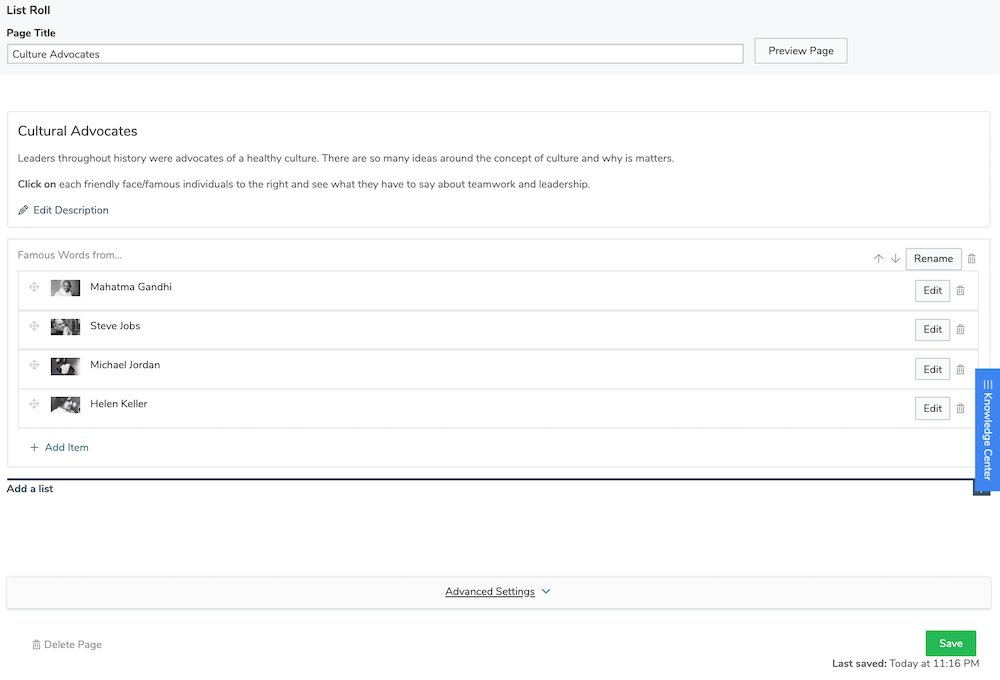Grab the drag handle next to Mahatma Gandhi
This screenshot has height=680, width=1000.
coord(34,287)
